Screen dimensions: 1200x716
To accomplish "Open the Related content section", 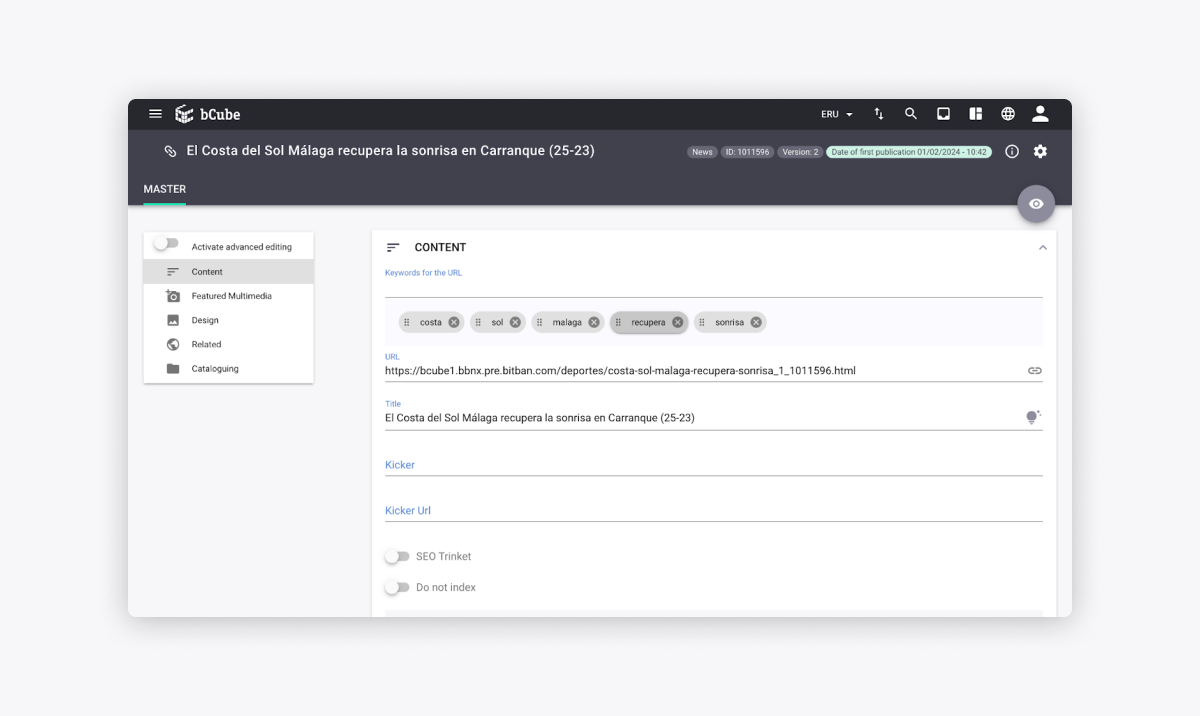I will click(x=207, y=344).
